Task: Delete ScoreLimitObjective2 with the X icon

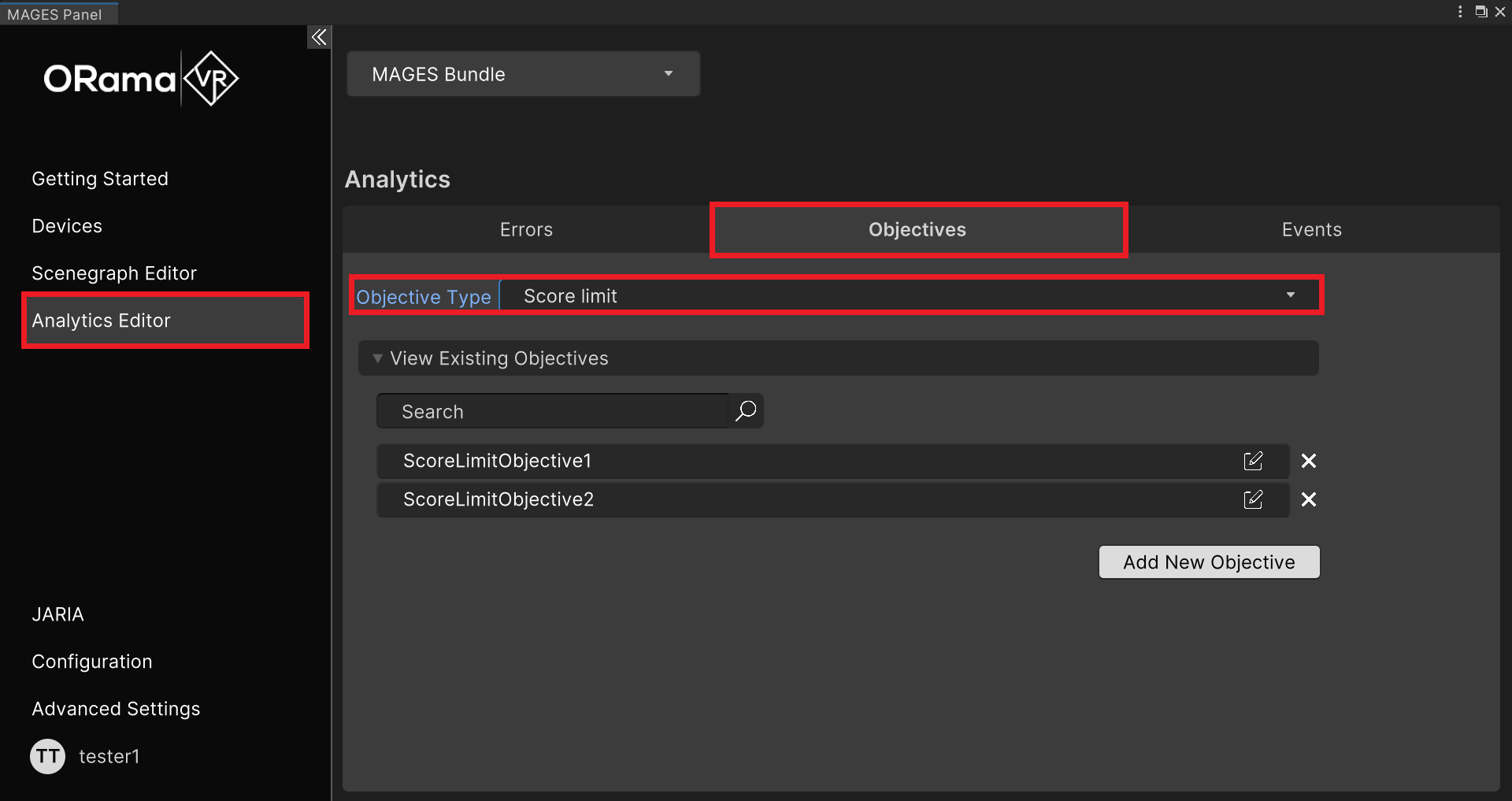Action: (1308, 499)
